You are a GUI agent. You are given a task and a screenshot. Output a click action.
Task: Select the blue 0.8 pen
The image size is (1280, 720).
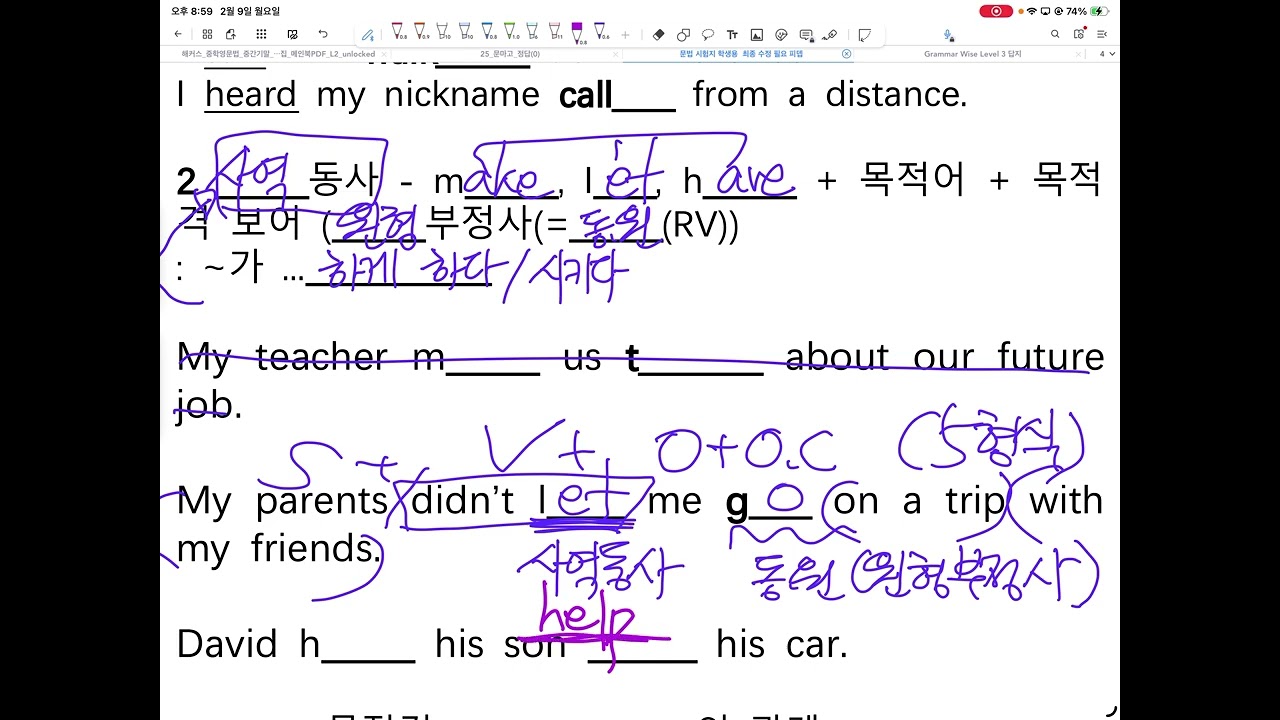pyautogui.click(x=489, y=33)
